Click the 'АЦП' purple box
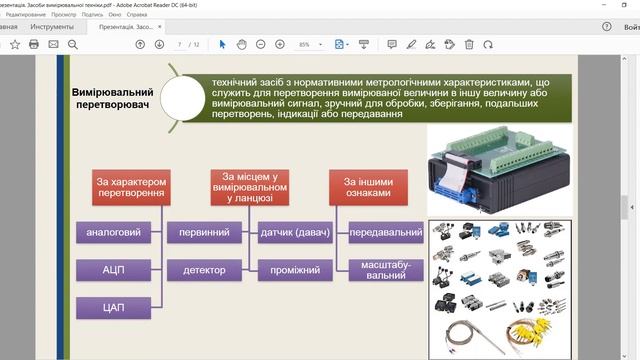The height and width of the screenshot is (360, 640). [113, 270]
